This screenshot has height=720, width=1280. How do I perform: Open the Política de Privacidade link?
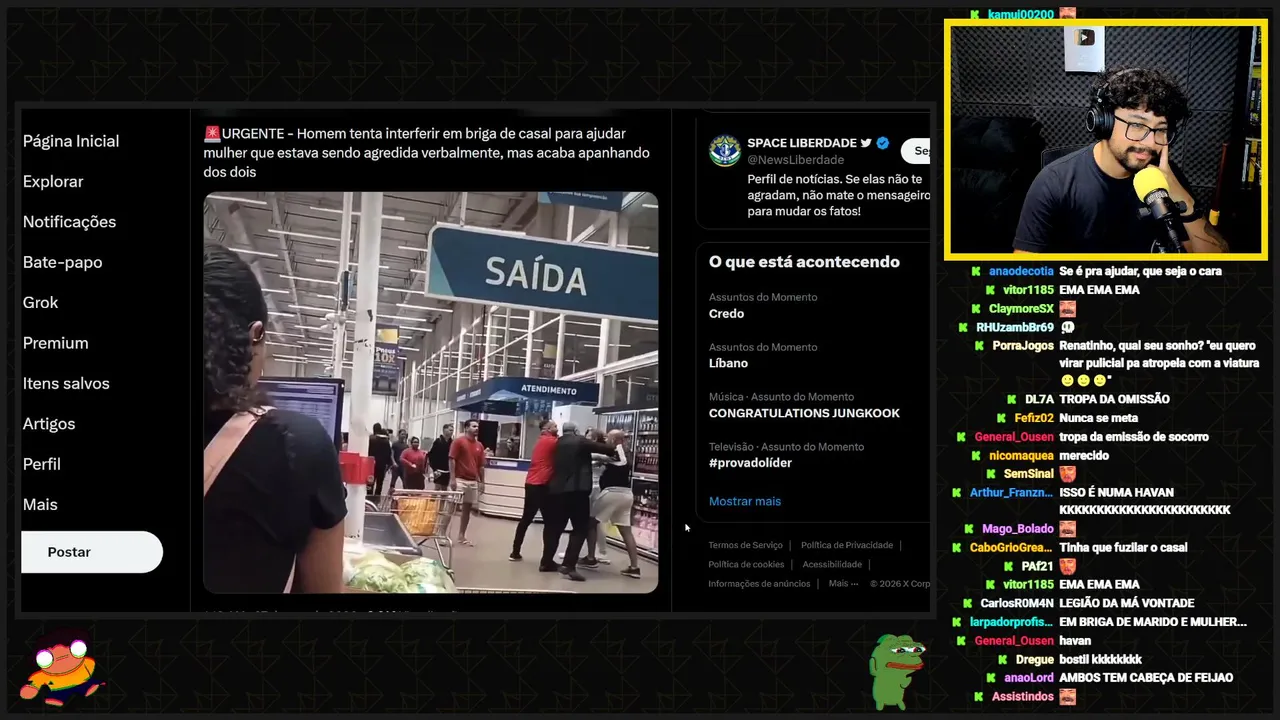tap(847, 545)
